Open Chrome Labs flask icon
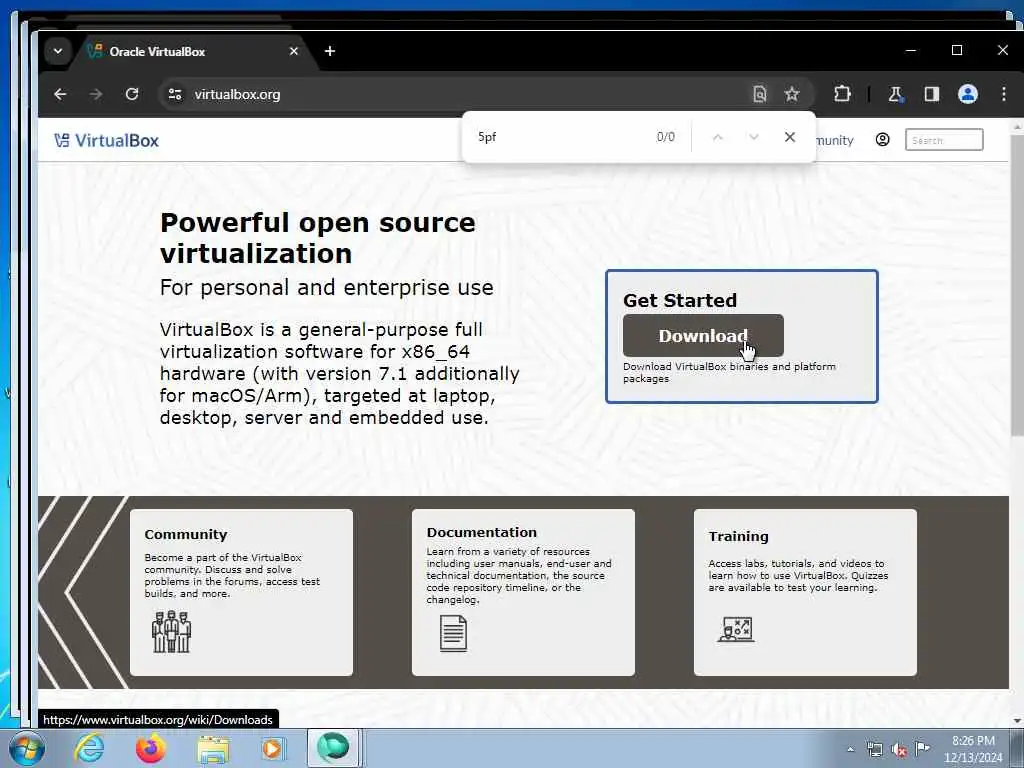Viewport: 1024px width, 768px height. tap(895, 94)
